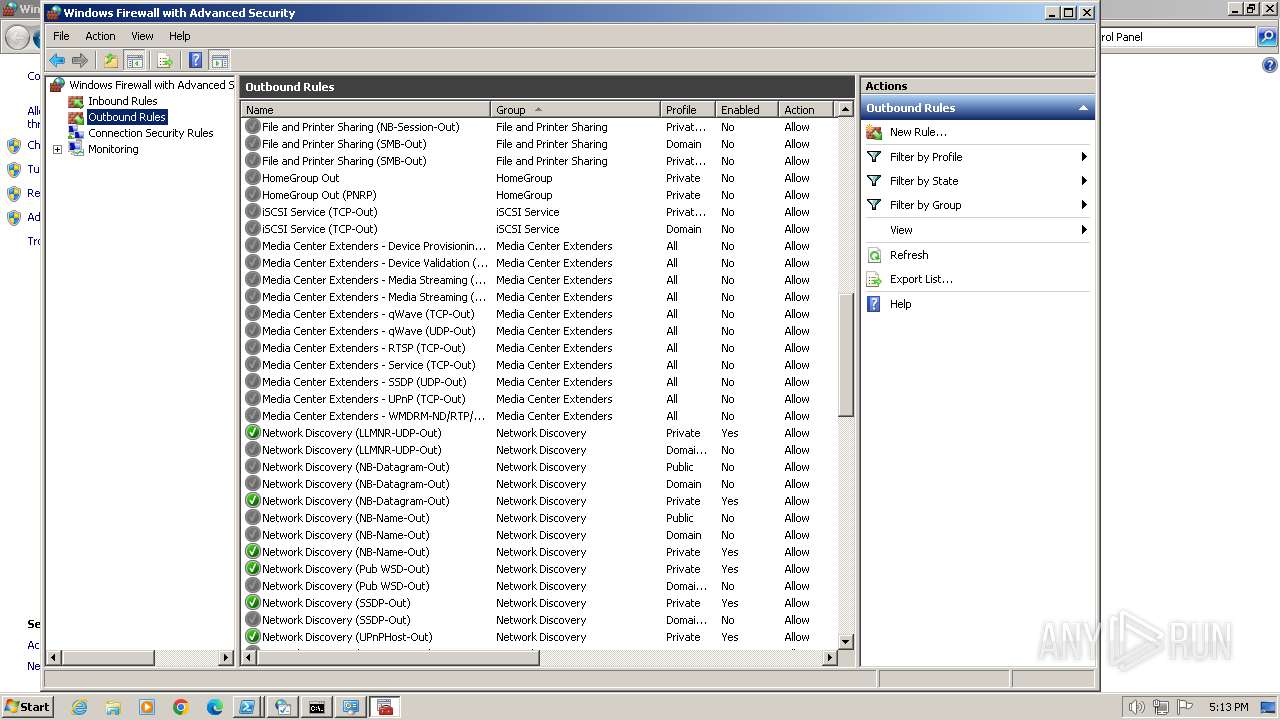Open the View menu in menu bar
The image size is (1280, 720).
coord(142,36)
